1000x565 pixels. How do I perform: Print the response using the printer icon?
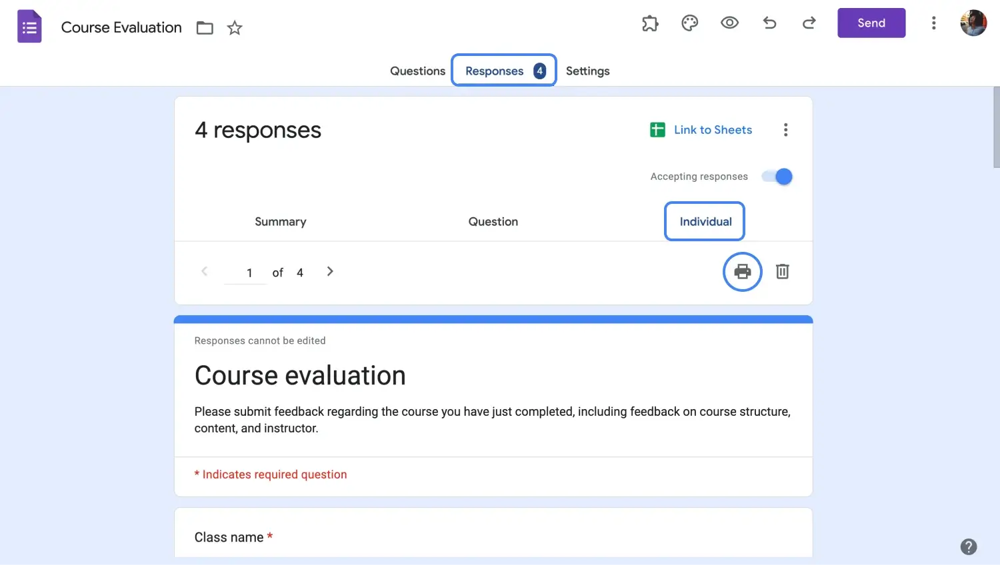(x=742, y=272)
